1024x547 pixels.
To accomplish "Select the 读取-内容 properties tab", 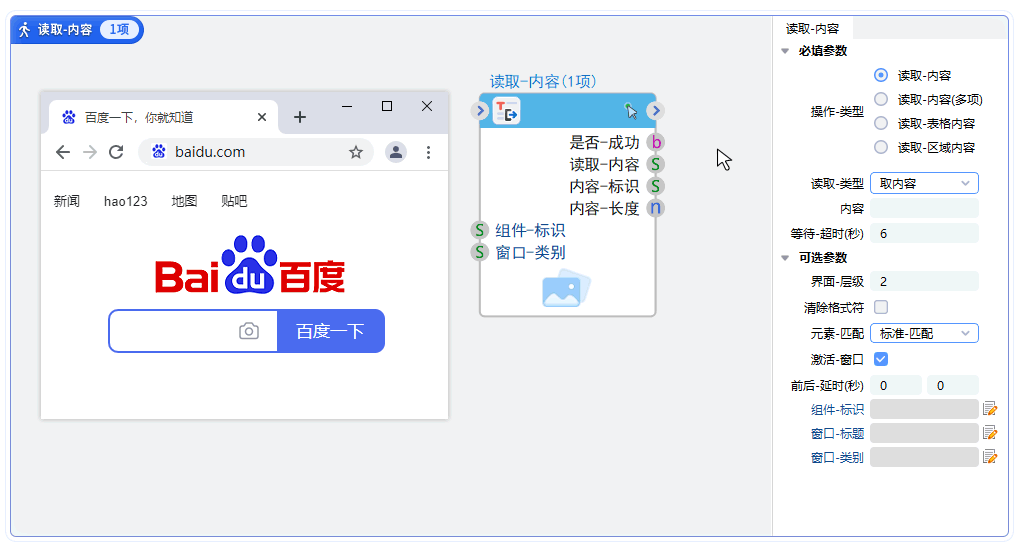I will coord(812,29).
